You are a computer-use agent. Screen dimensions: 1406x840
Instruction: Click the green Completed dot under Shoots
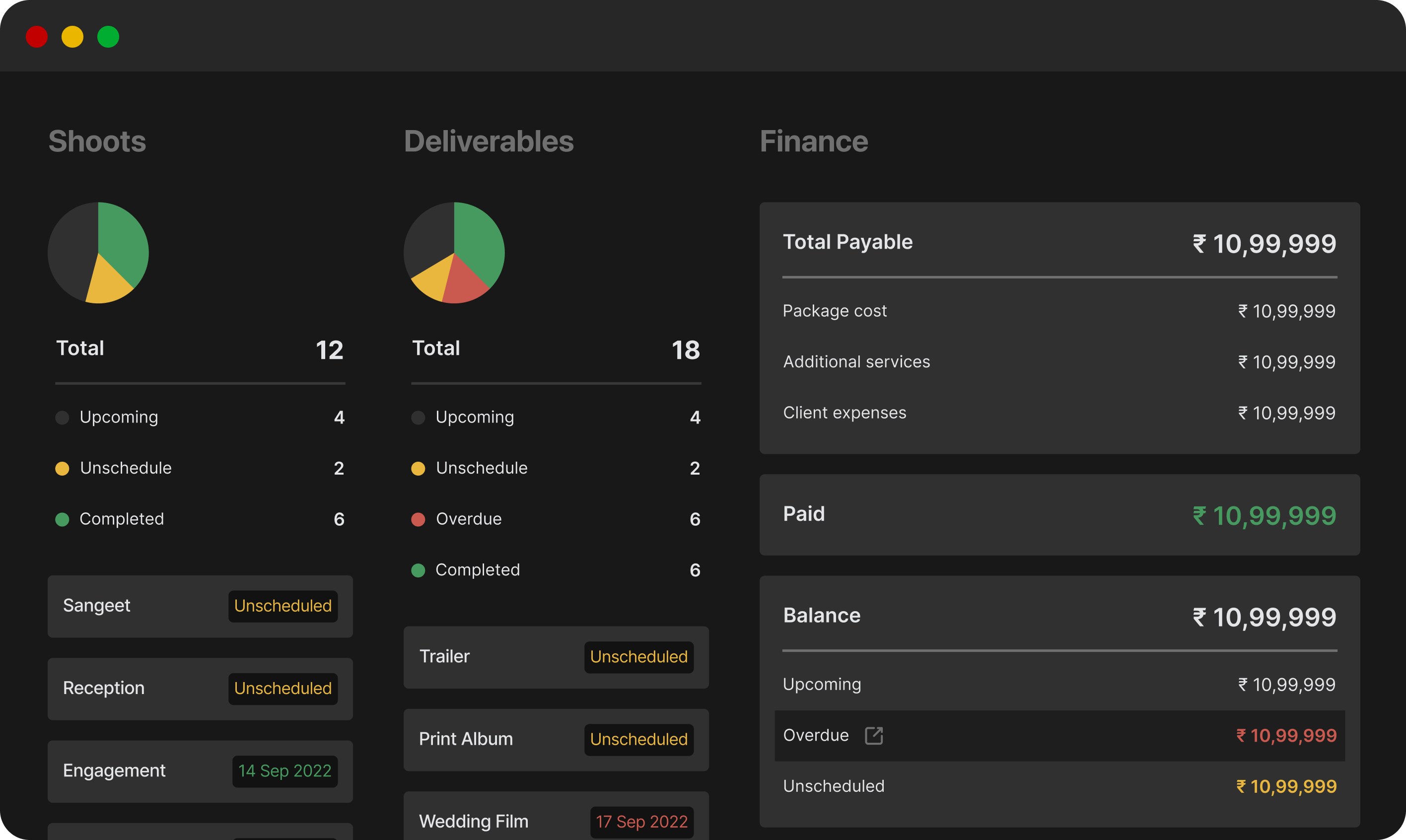[x=62, y=520]
